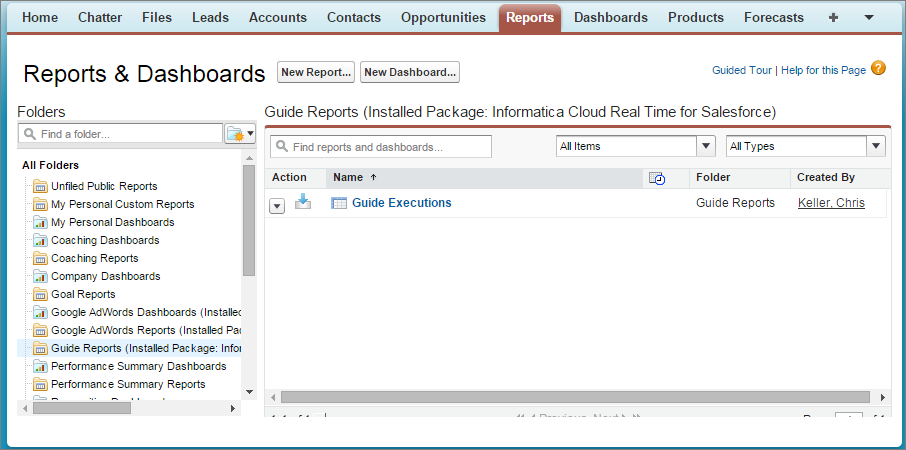Viewport: 906px width, 450px height.
Task: Focus the Find reports and dashboards field
Action: click(x=381, y=147)
